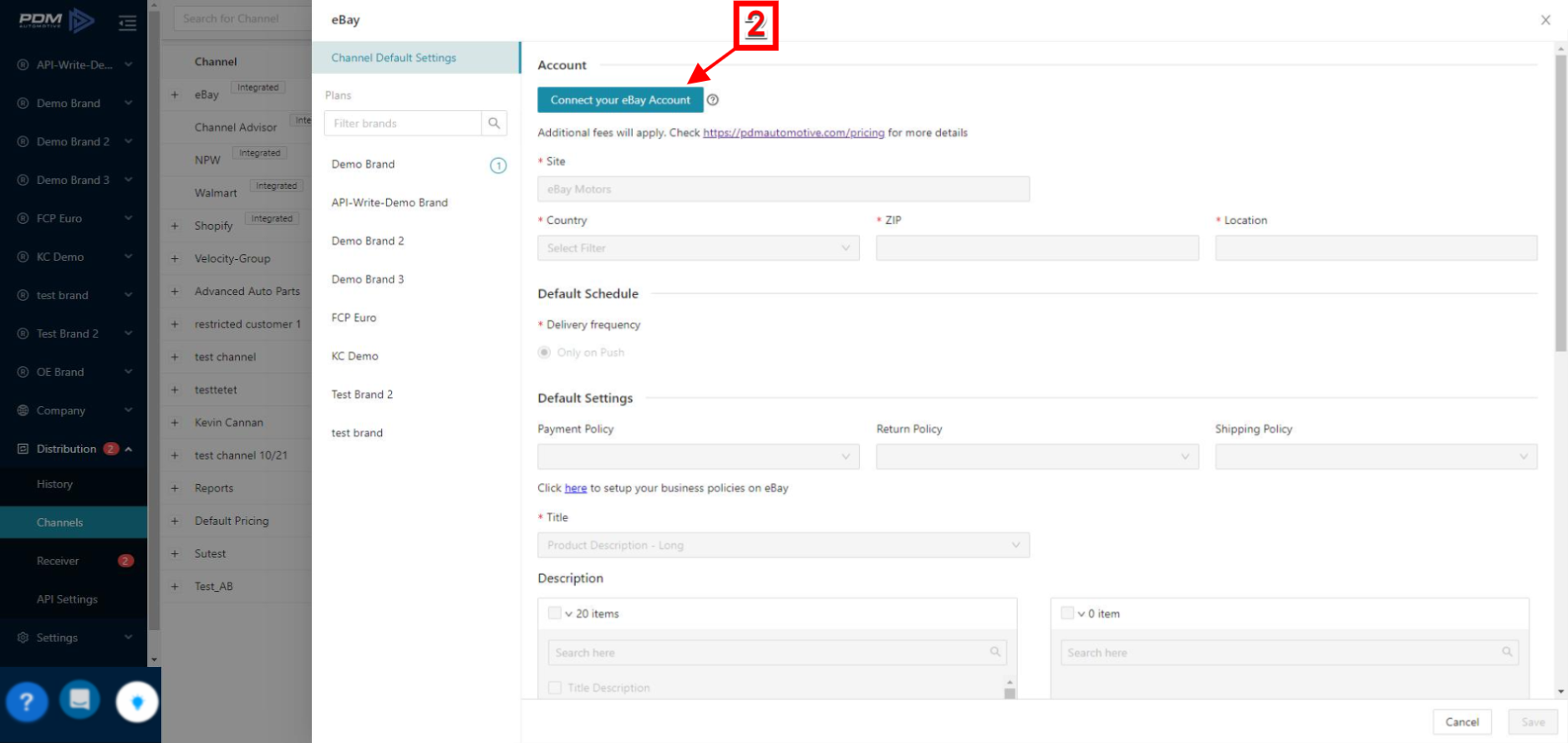Click the Cancel button
Viewport: 1568px width, 743px height.
[x=1462, y=722]
